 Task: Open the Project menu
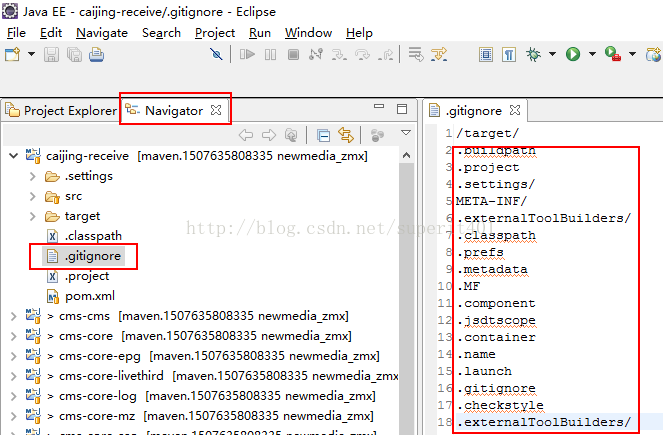[215, 33]
